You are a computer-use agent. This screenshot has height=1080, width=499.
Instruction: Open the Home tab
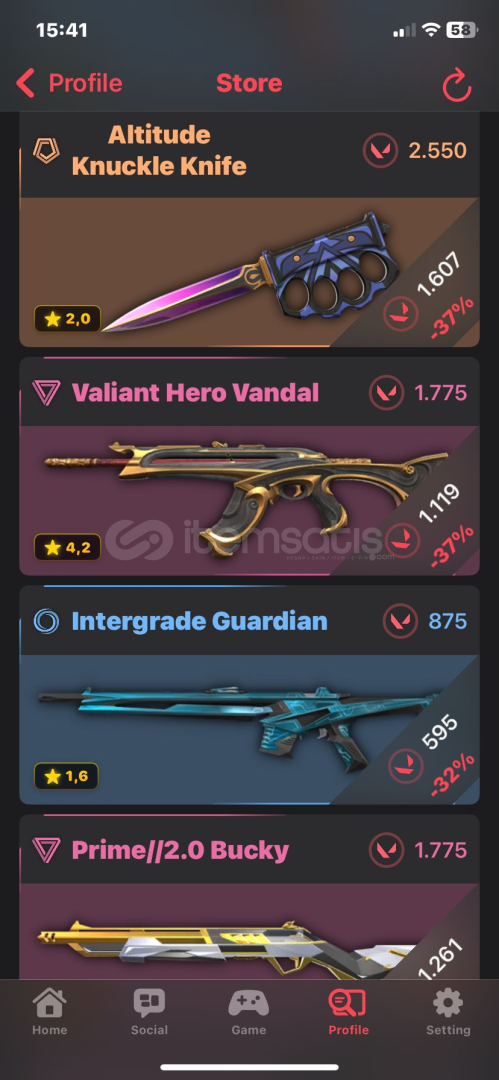coord(50,1012)
